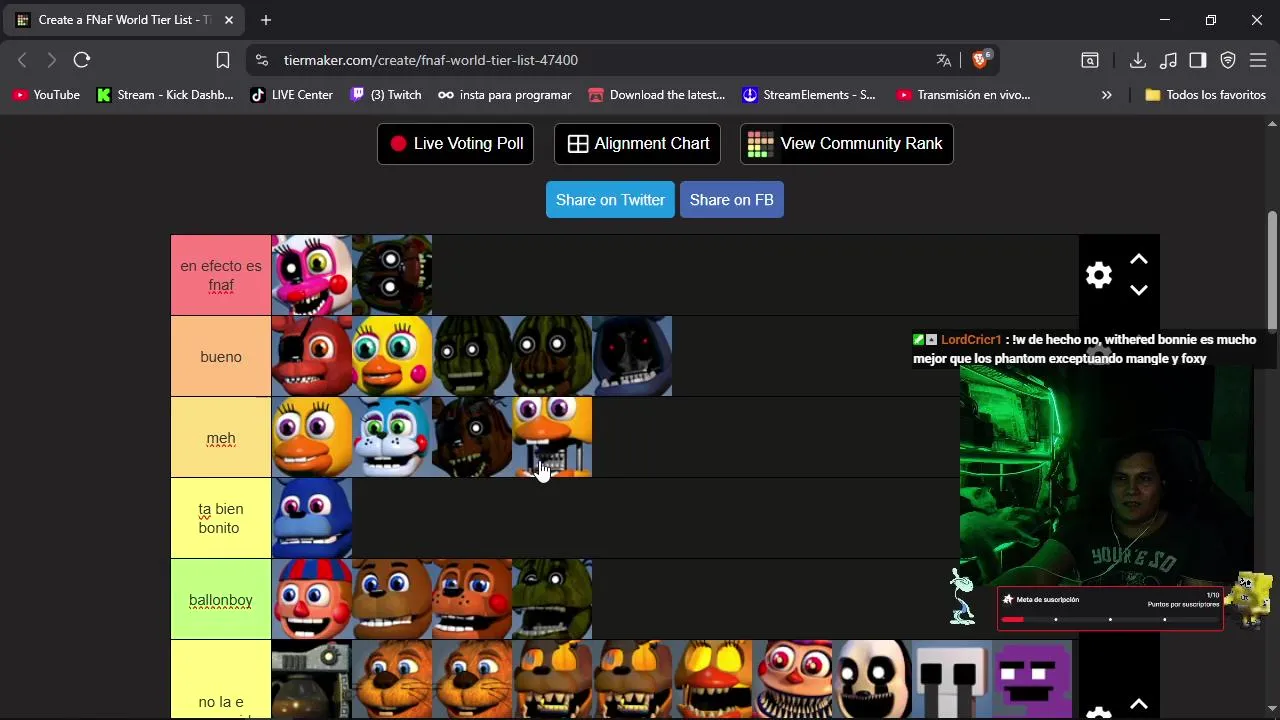Select green Springtrap thumbnail in 'ballonboy' row
1280x720 pixels.
[552, 600]
